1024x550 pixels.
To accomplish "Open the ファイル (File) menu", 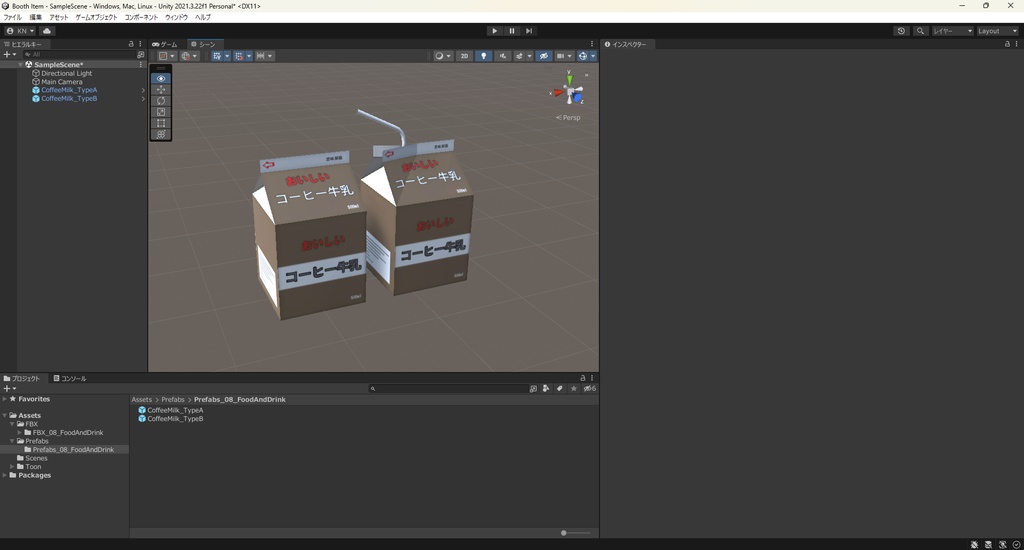I will (12, 18).
